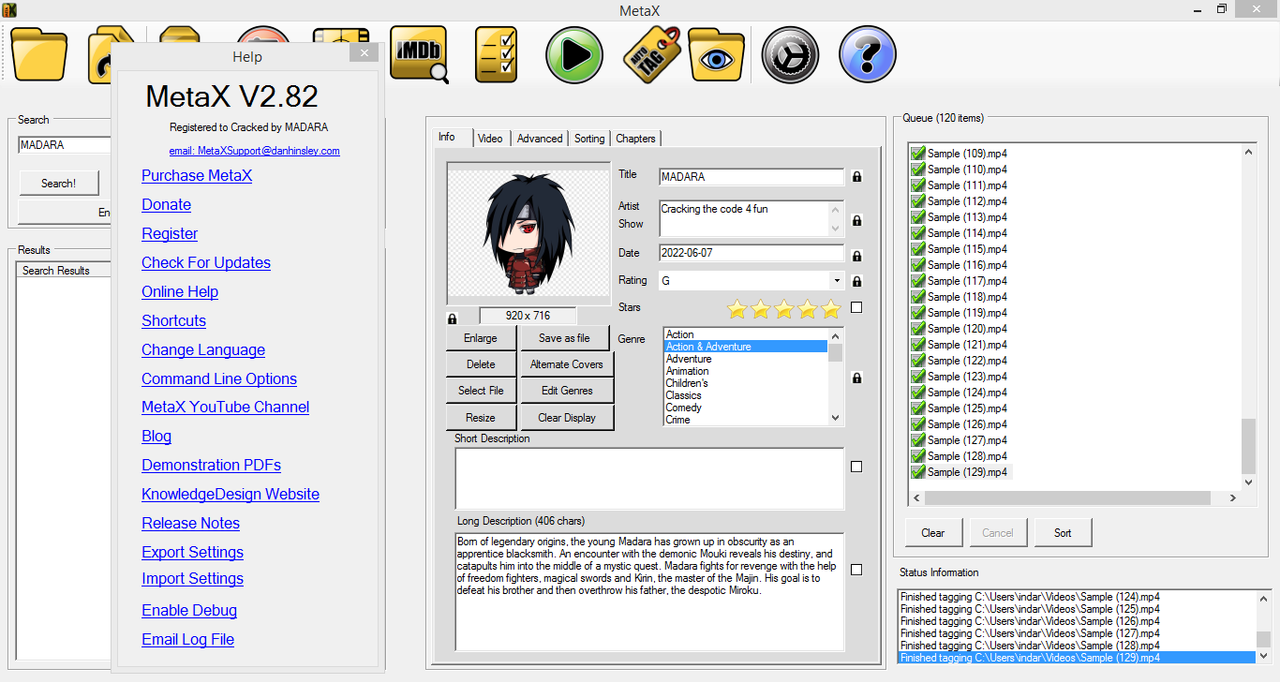Set rating to four stars
The width and height of the screenshot is (1280, 682).
pos(808,308)
